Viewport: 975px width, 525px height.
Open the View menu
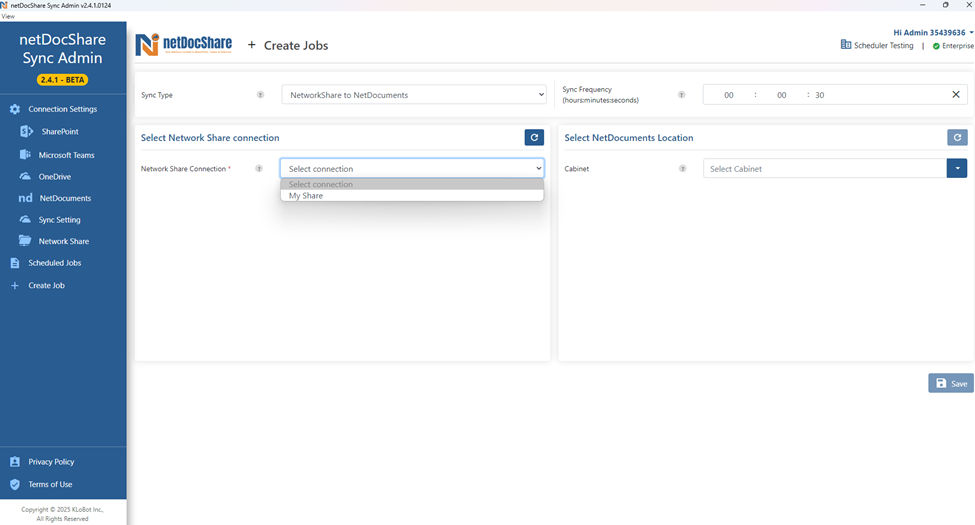pyautogui.click(x=8, y=16)
